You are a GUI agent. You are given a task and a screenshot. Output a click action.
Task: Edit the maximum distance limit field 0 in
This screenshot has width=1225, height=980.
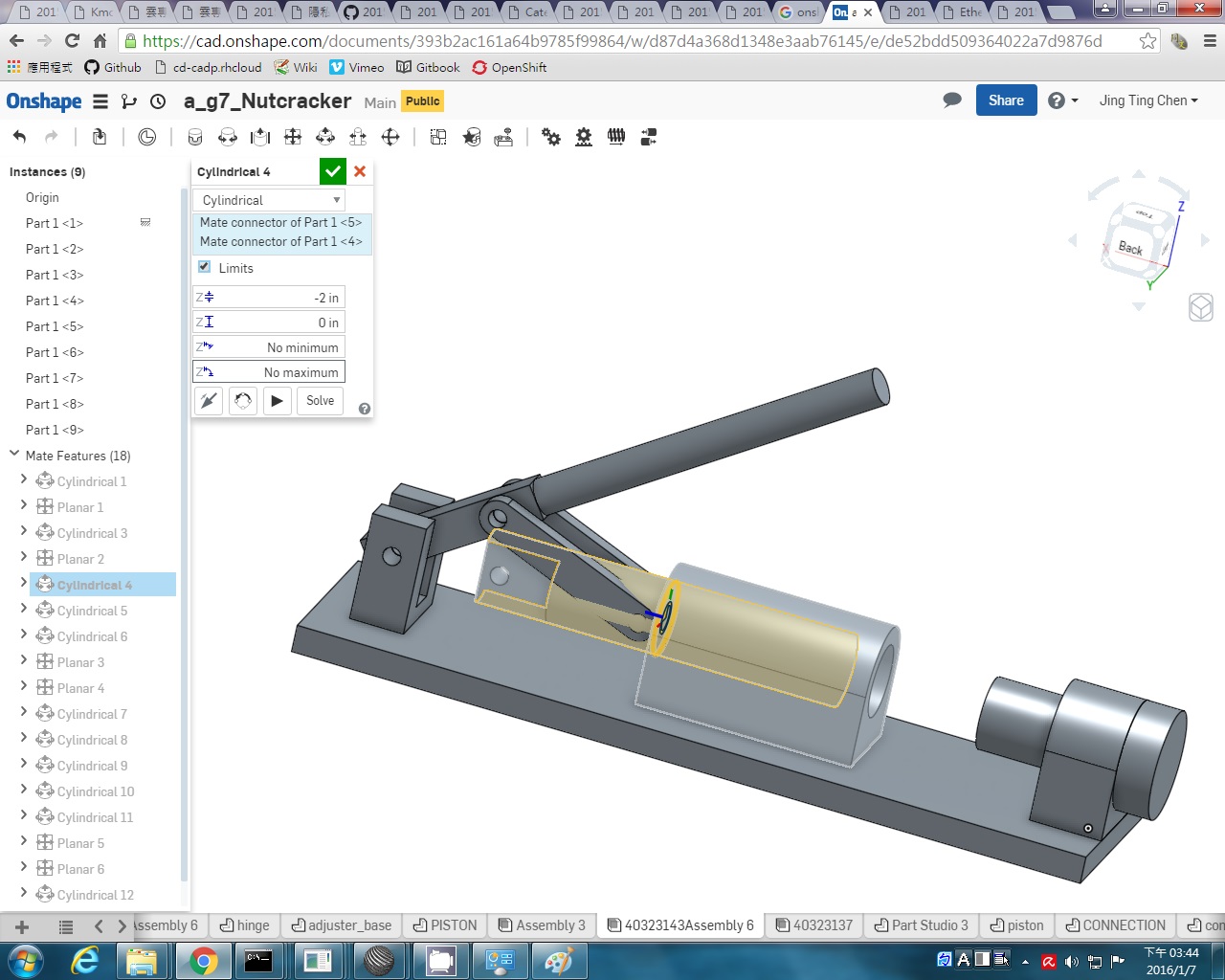point(268,323)
